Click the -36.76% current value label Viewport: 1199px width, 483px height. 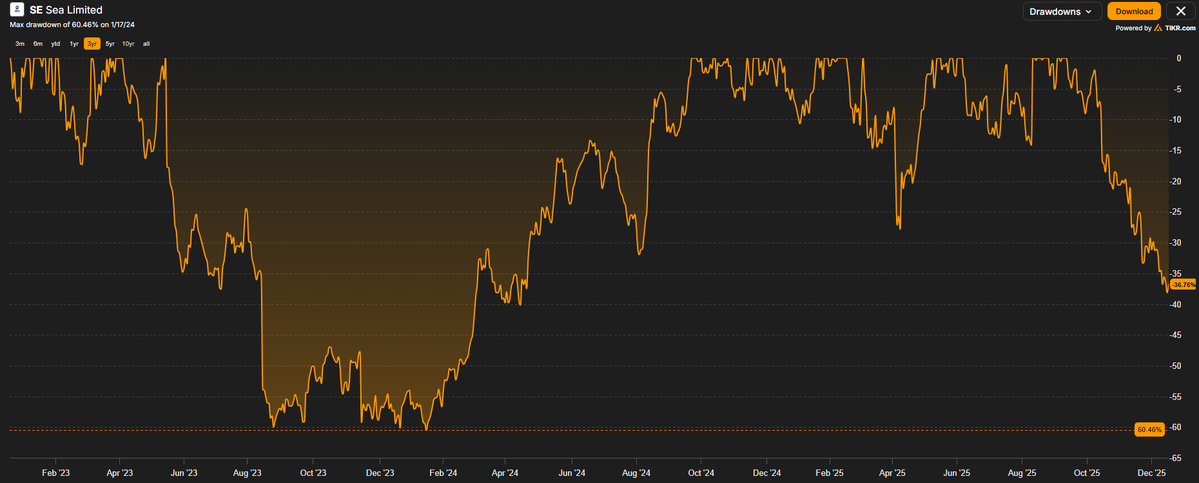[x=1183, y=284]
